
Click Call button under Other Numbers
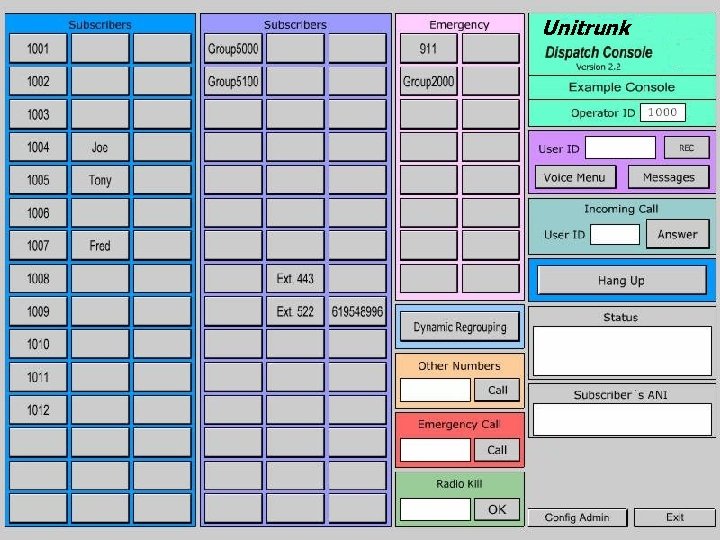click(x=497, y=390)
